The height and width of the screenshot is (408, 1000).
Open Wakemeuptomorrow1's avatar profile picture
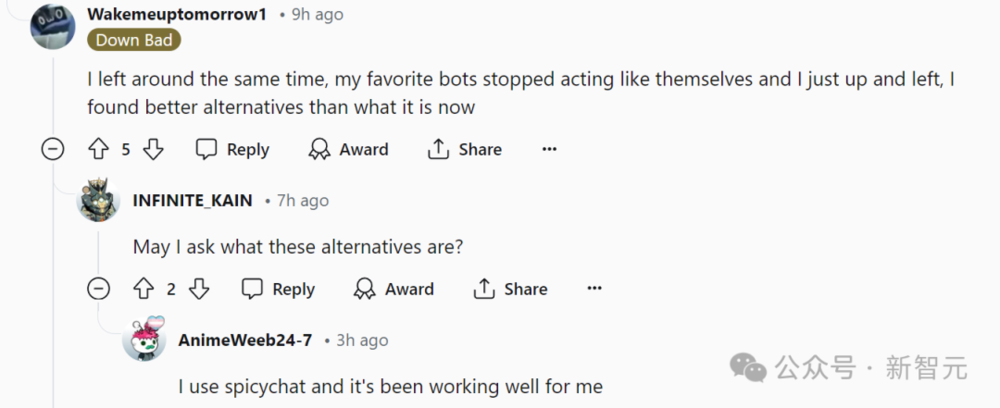(52, 26)
